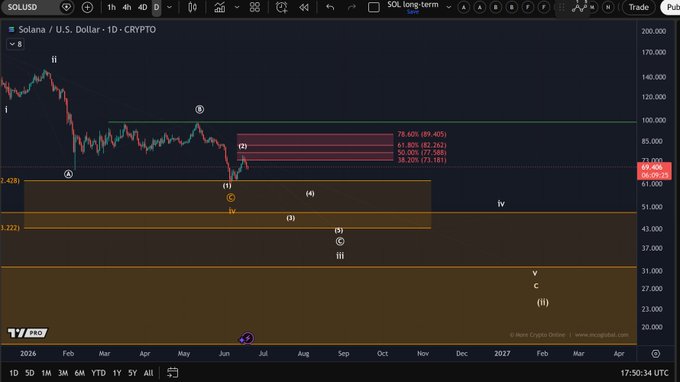The image size is (680, 382).
Task: Click the purple lightning event marker
Action: [x=247, y=338]
